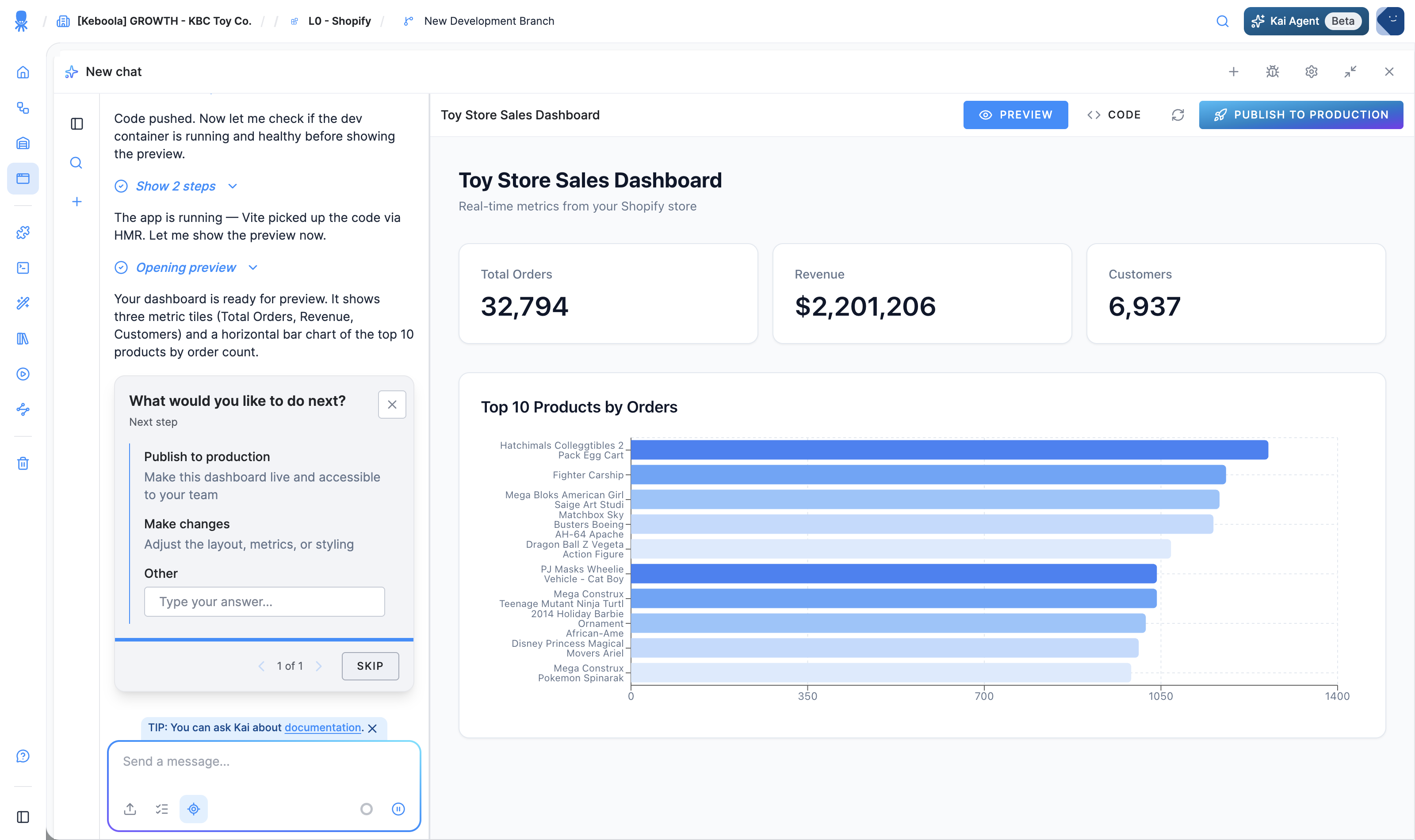Open the magic wand icon in sidebar
1415x840 pixels.
pyautogui.click(x=23, y=303)
